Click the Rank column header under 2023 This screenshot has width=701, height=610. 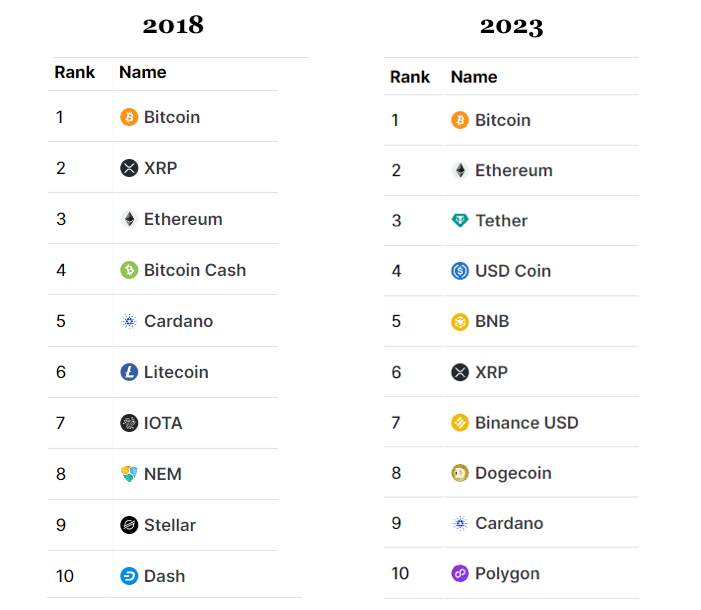click(x=410, y=77)
